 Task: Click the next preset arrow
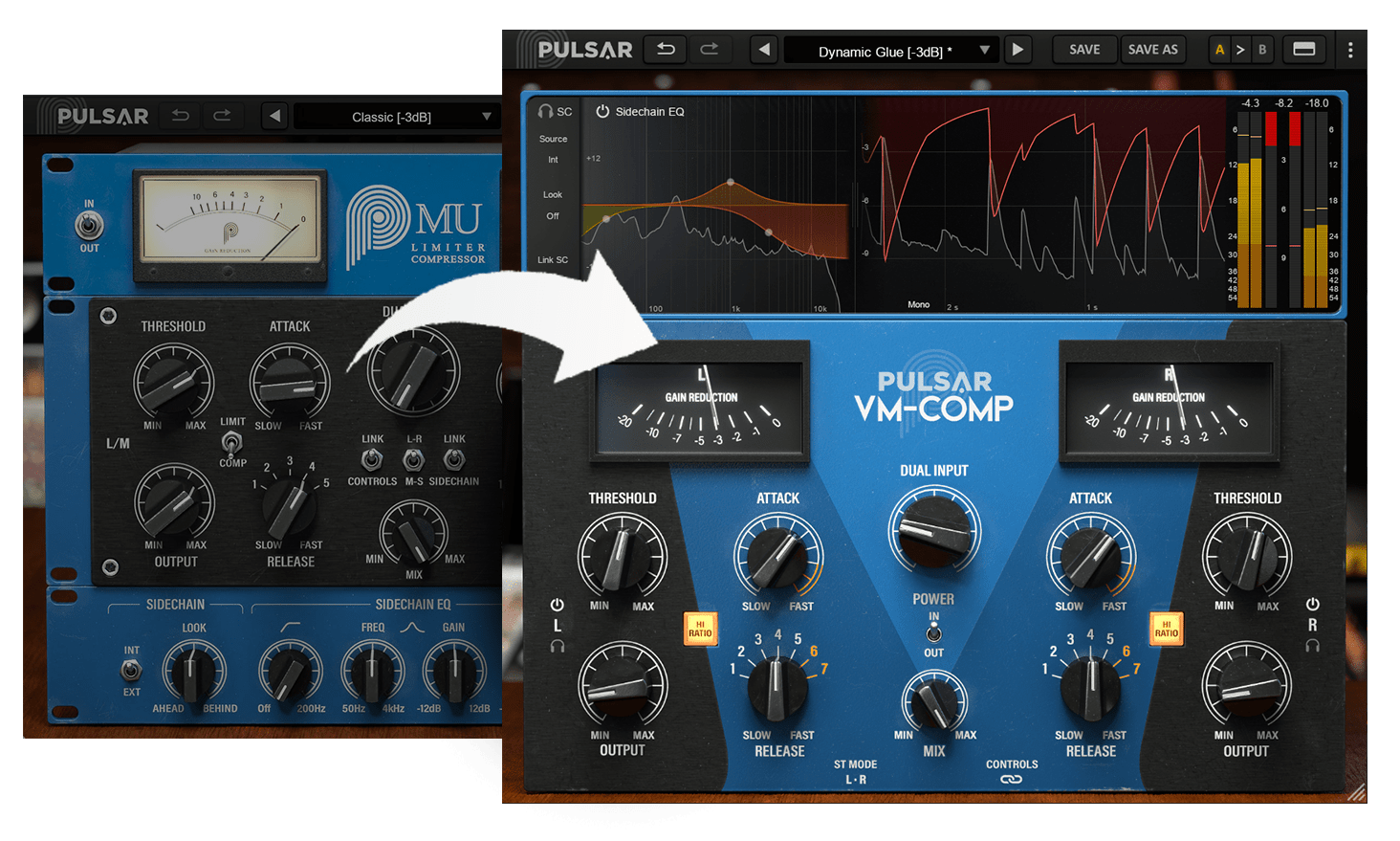click(x=1017, y=50)
